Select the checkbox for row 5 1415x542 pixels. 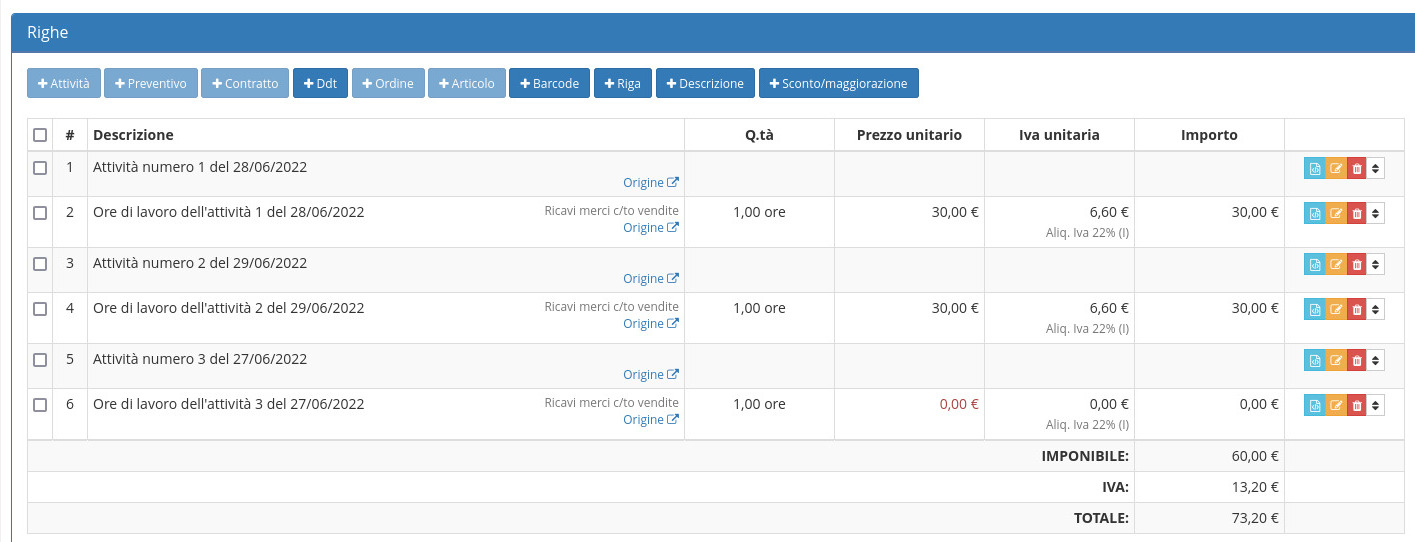pyautogui.click(x=40, y=359)
